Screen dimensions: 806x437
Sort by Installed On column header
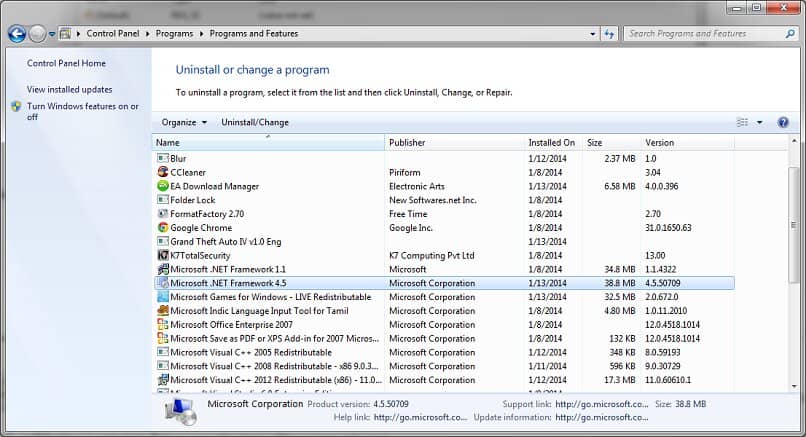(553, 142)
